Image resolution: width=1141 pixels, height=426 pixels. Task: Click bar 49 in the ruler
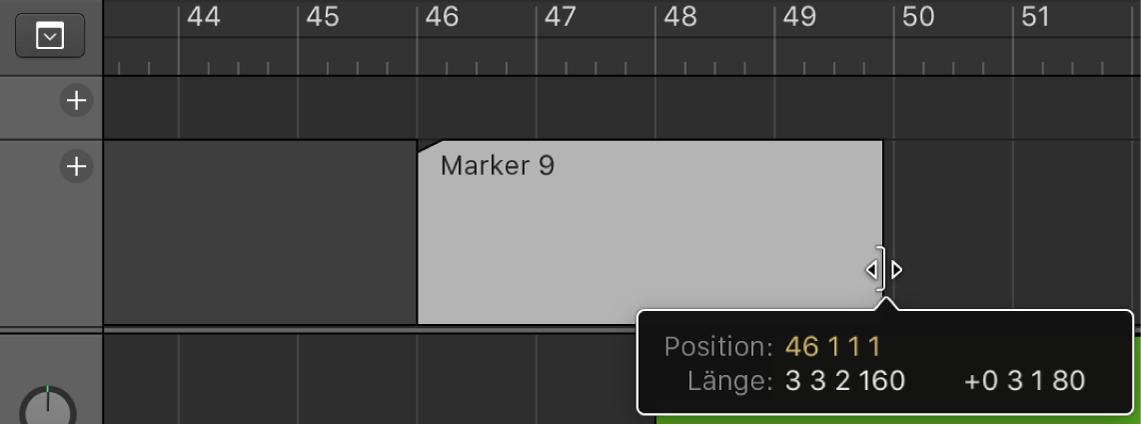click(799, 18)
